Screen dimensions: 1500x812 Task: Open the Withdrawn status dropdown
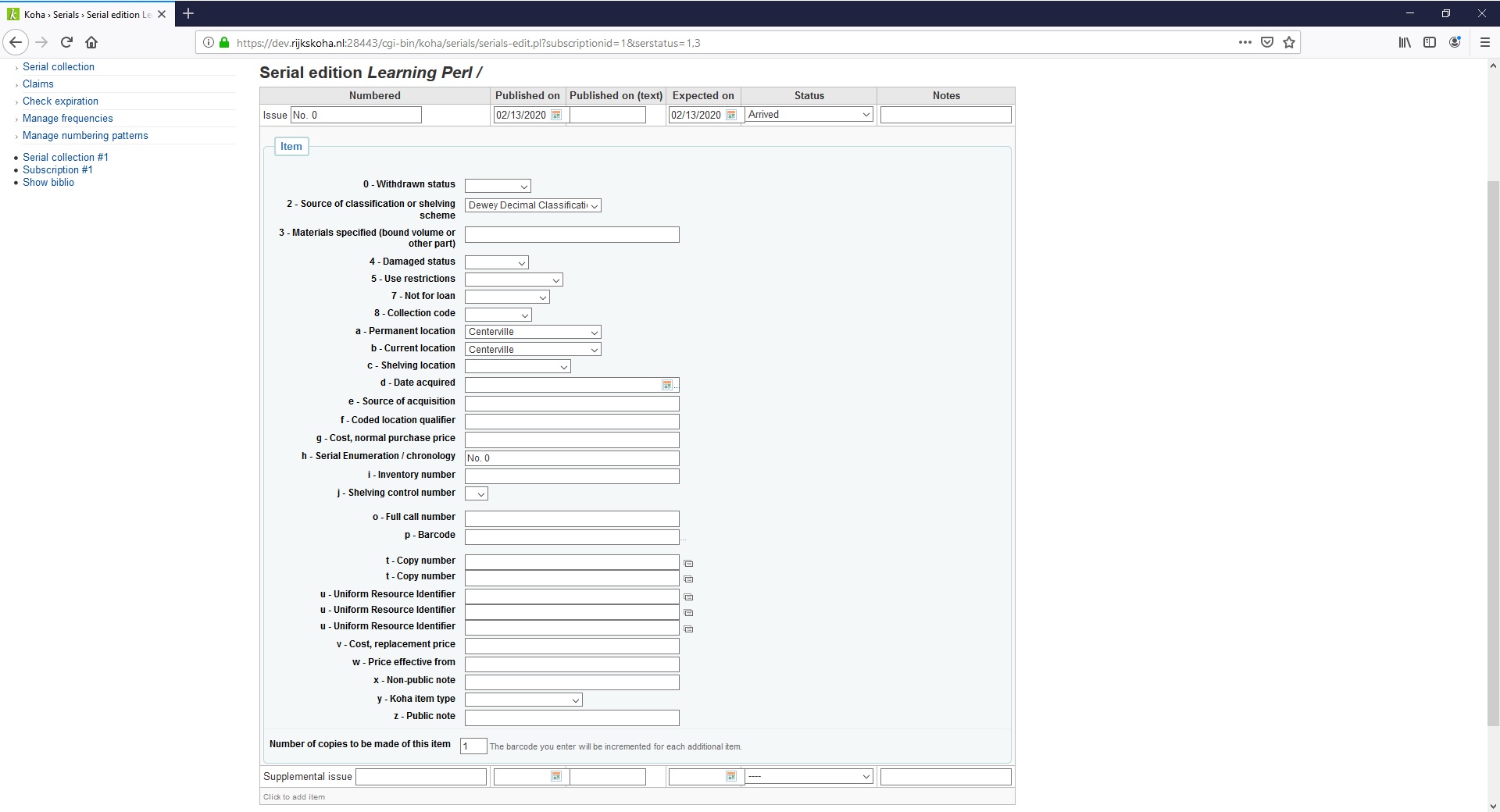498,186
